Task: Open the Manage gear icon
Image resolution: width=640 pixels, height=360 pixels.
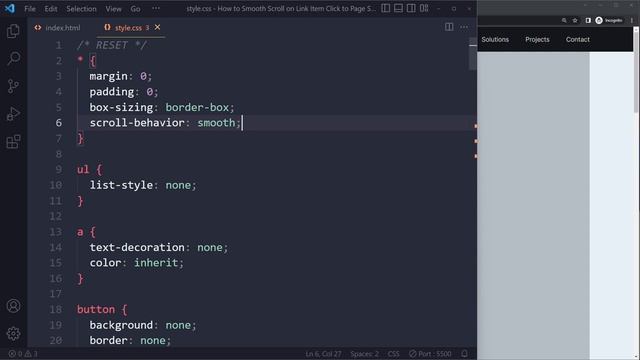Action: [x=13, y=333]
